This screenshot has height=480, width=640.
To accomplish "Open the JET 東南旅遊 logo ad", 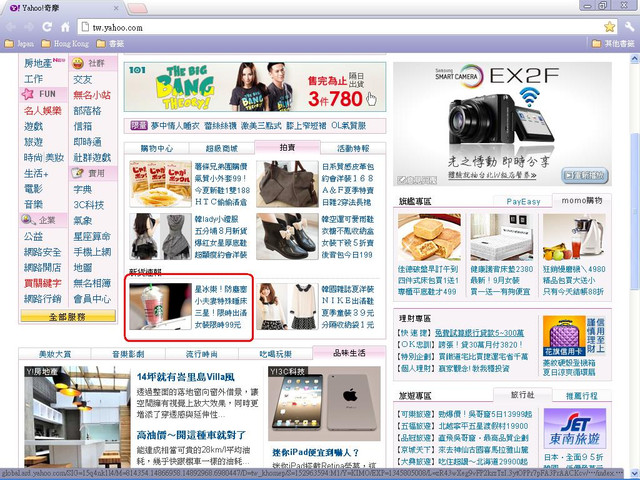I will (575, 429).
